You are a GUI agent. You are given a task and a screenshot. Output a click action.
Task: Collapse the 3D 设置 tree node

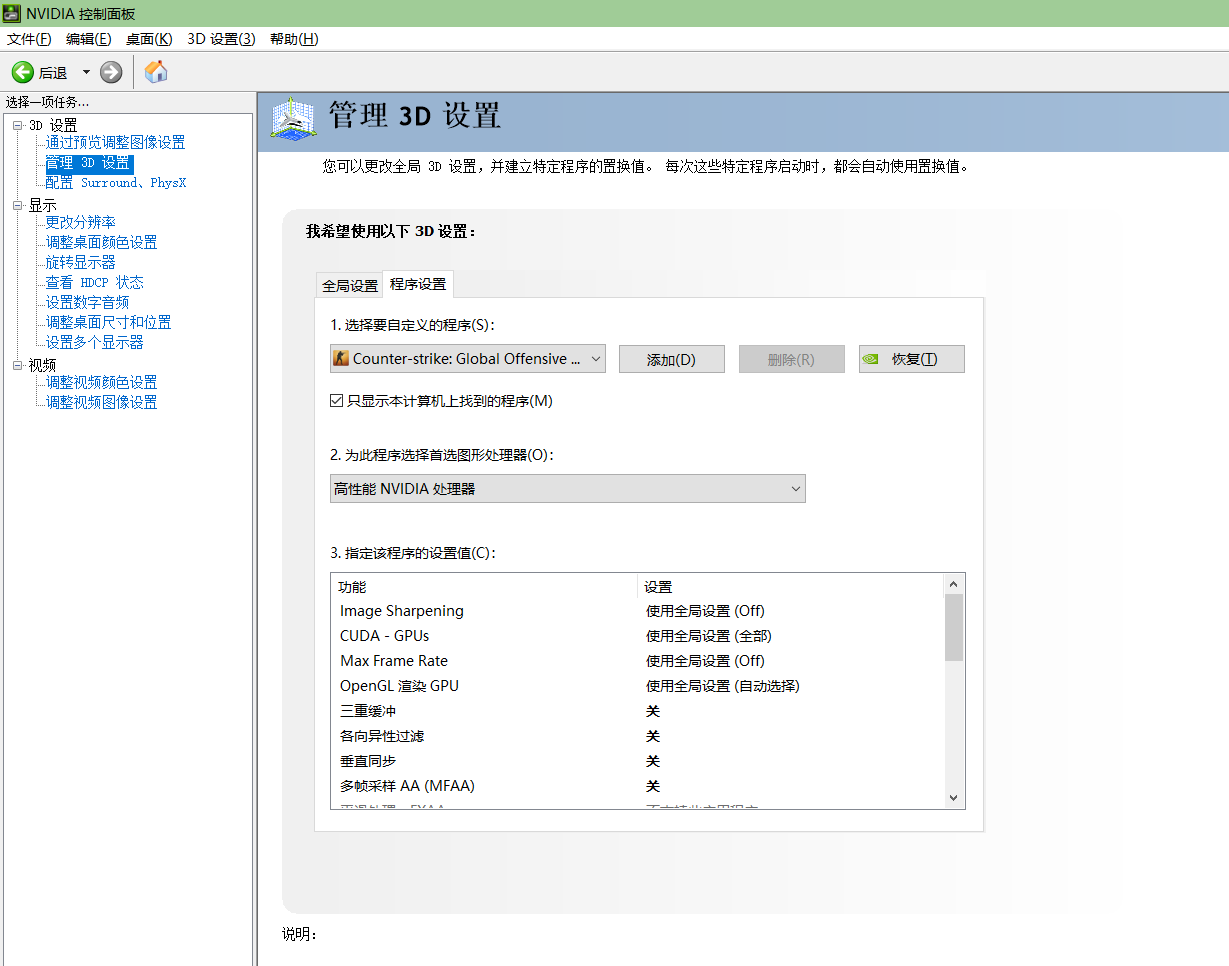(x=18, y=125)
